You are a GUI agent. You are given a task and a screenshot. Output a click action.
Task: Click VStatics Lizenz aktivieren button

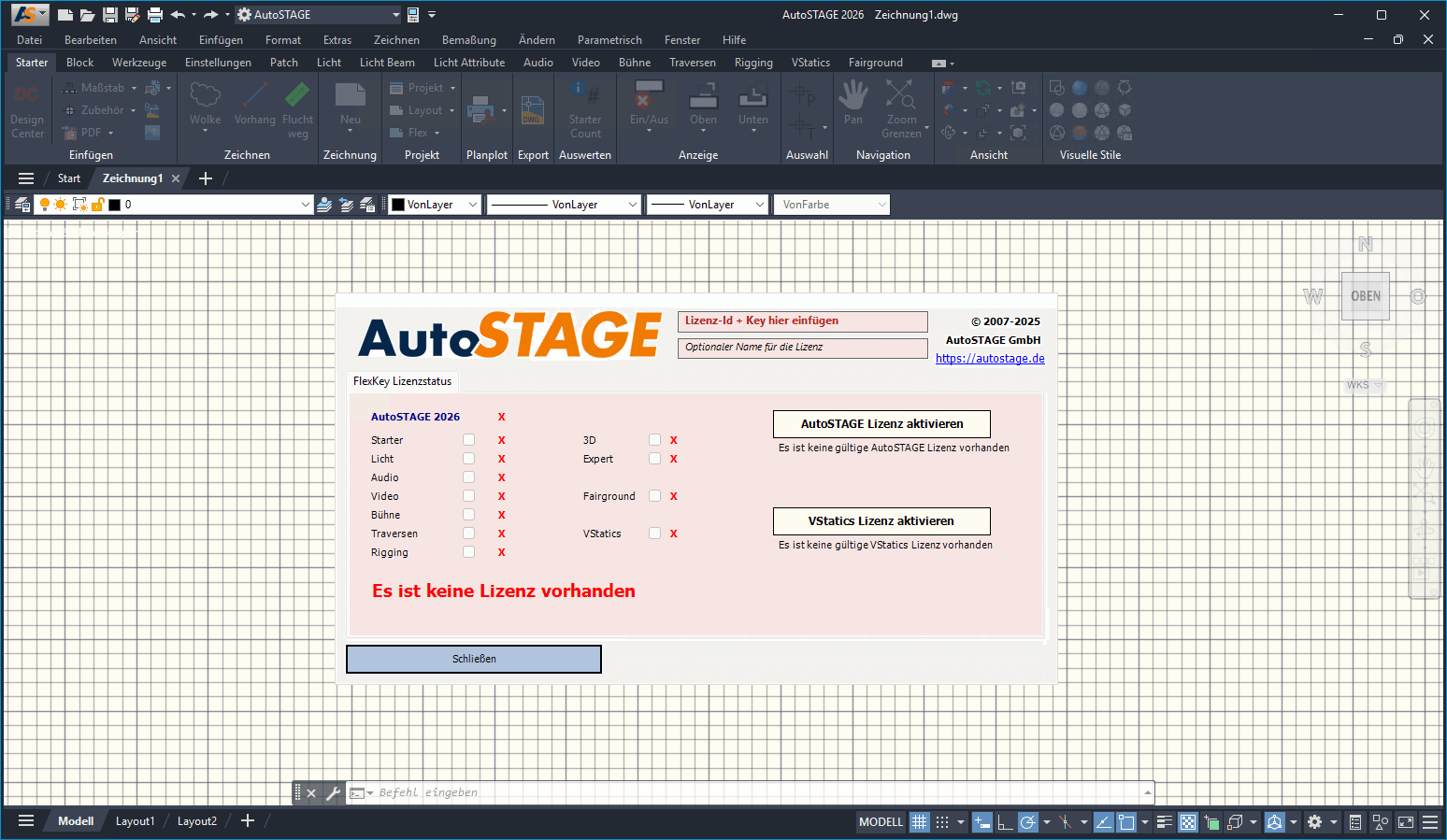[x=881, y=521]
